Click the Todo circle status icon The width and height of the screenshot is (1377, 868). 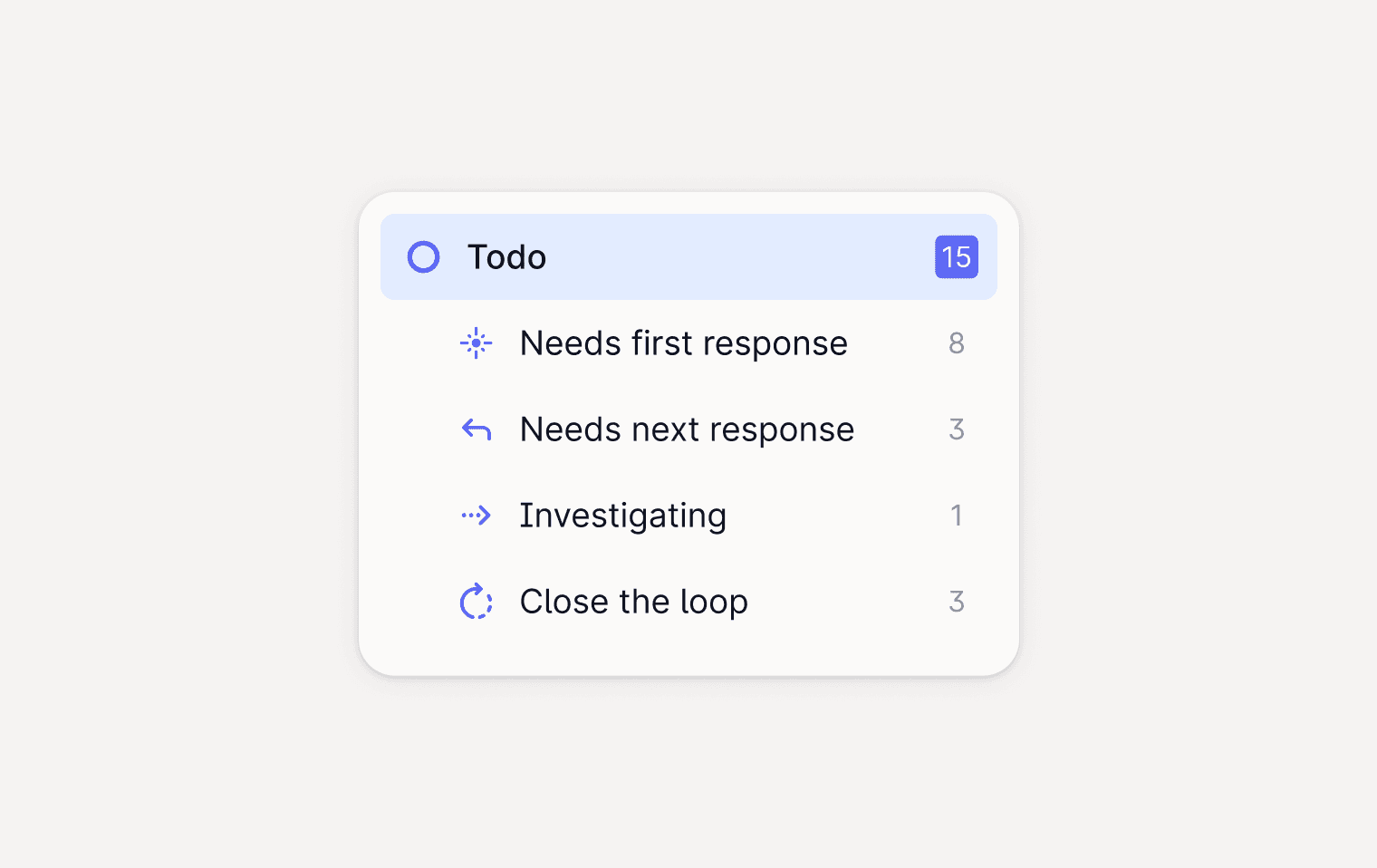pyautogui.click(x=423, y=257)
